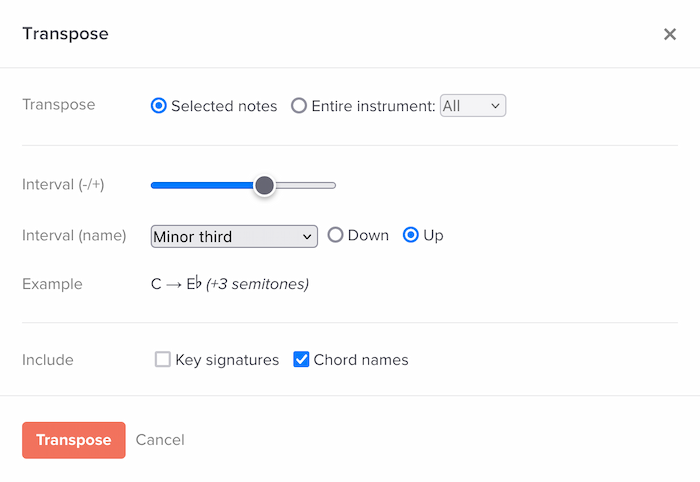Click the "Entire instrument:" label text
The width and height of the screenshot is (700, 482).
click(x=374, y=106)
